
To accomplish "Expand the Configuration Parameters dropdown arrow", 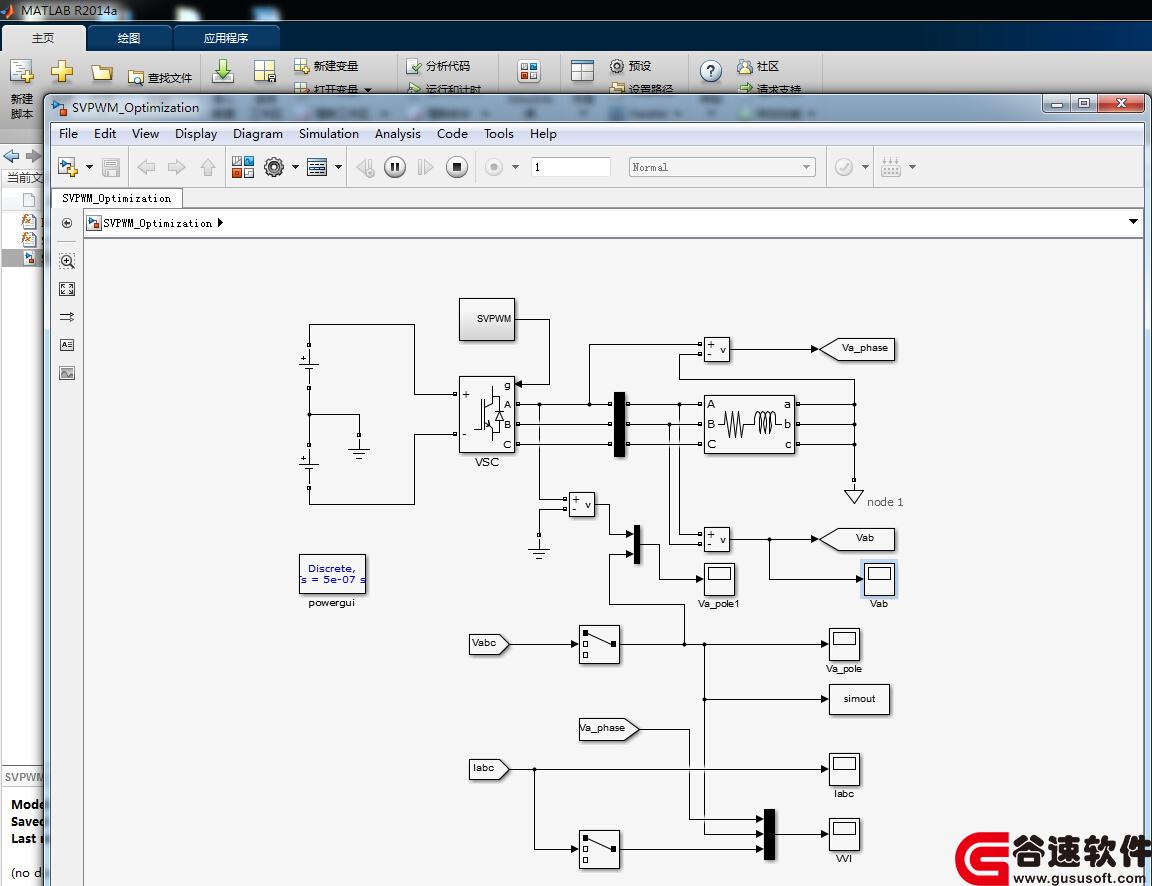I will tap(295, 168).
